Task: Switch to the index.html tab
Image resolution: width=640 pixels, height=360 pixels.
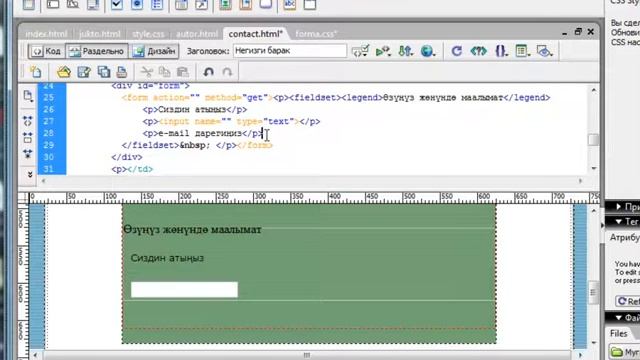Action: [46, 34]
